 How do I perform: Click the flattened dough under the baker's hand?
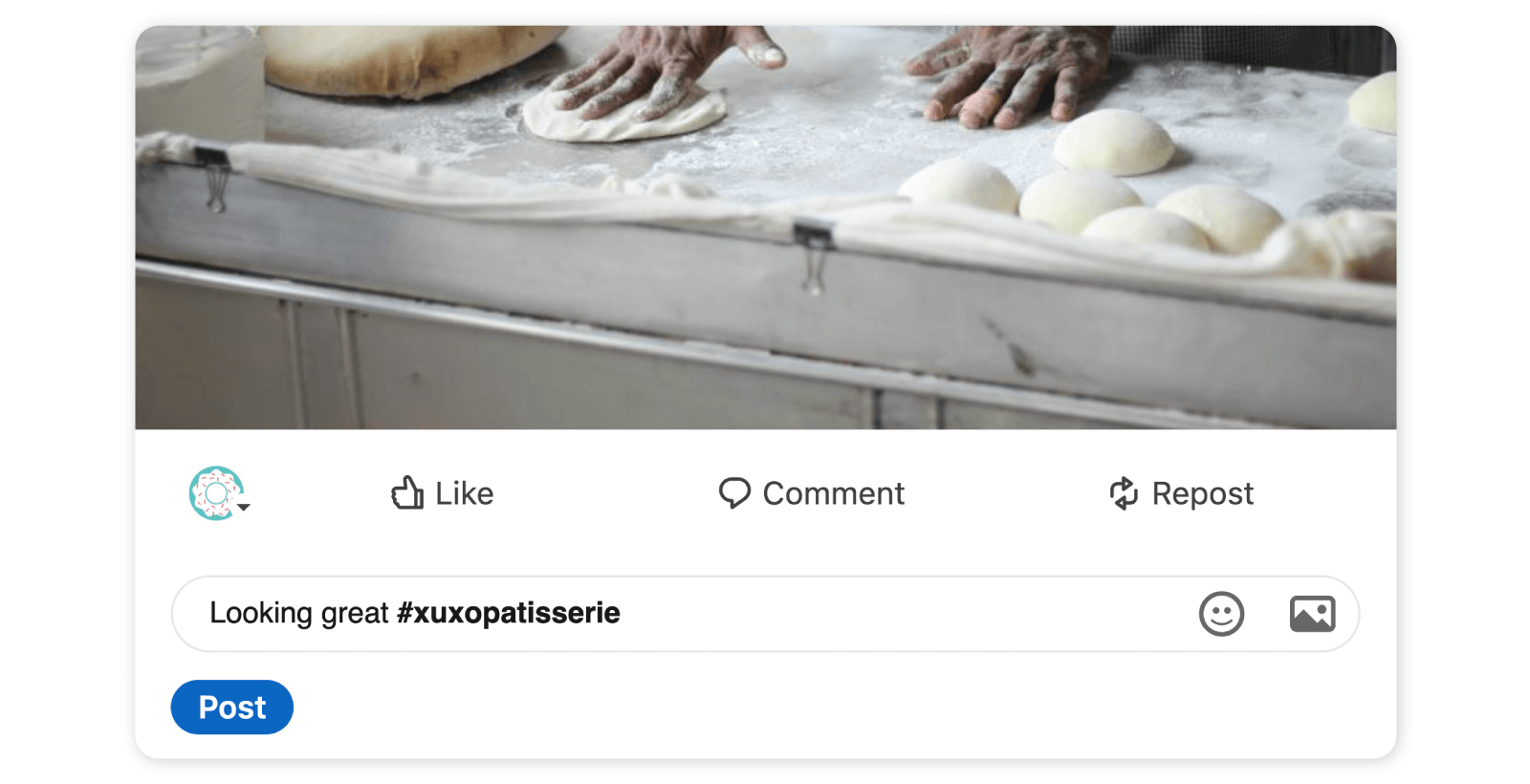pos(622,117)
